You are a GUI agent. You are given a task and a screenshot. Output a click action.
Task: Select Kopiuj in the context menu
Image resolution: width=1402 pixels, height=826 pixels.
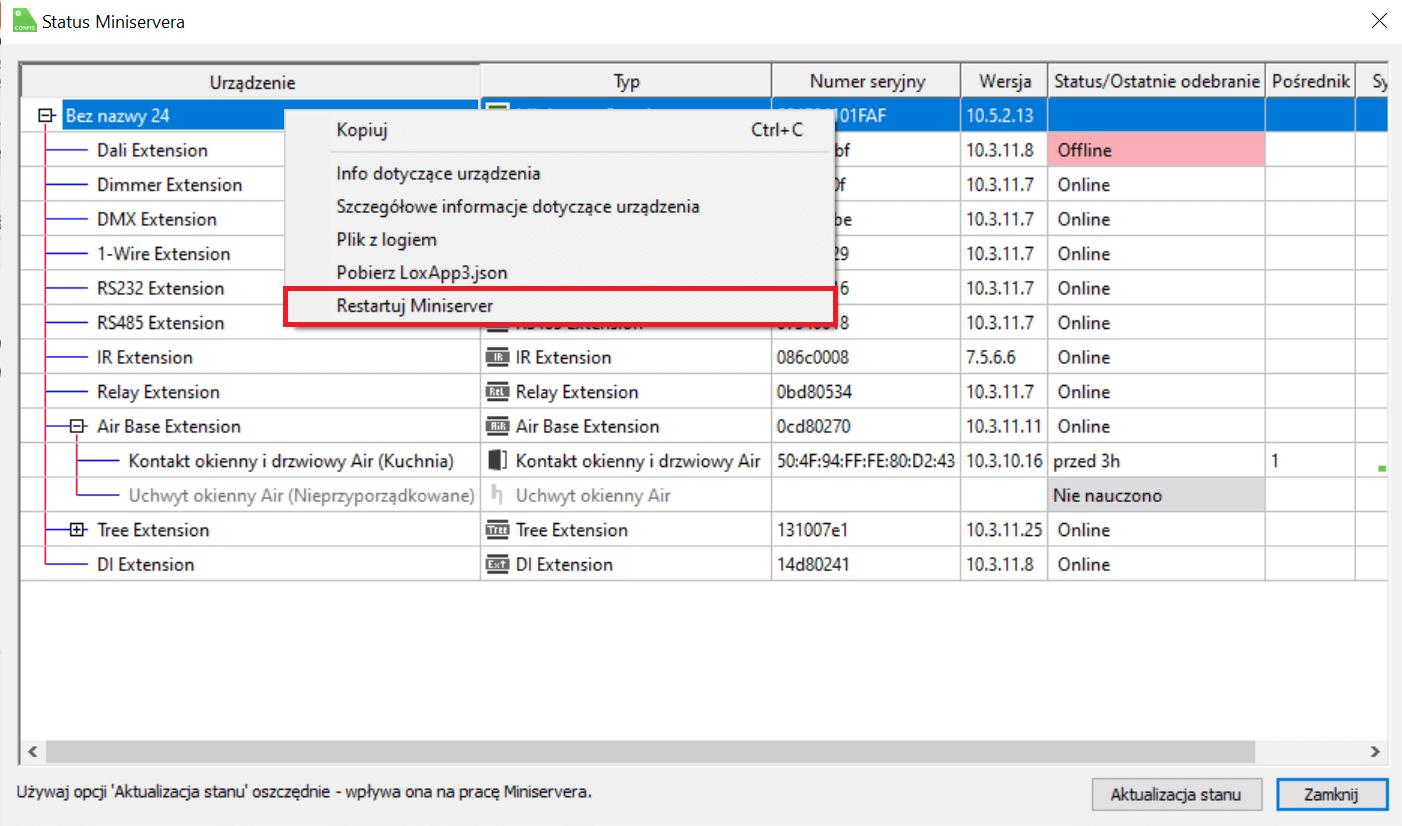(x=362, y=130)
